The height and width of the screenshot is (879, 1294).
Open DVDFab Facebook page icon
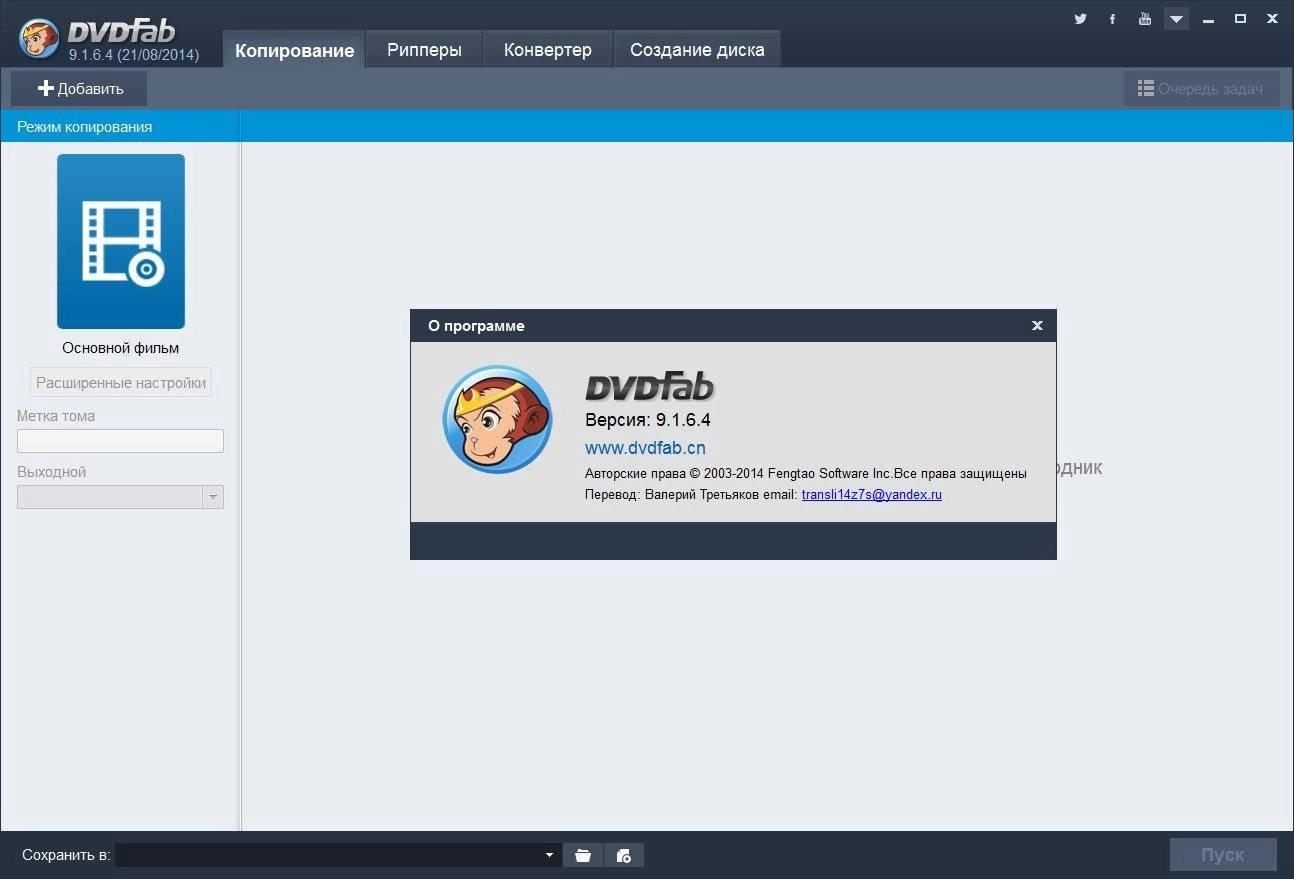coord(1112,18)
